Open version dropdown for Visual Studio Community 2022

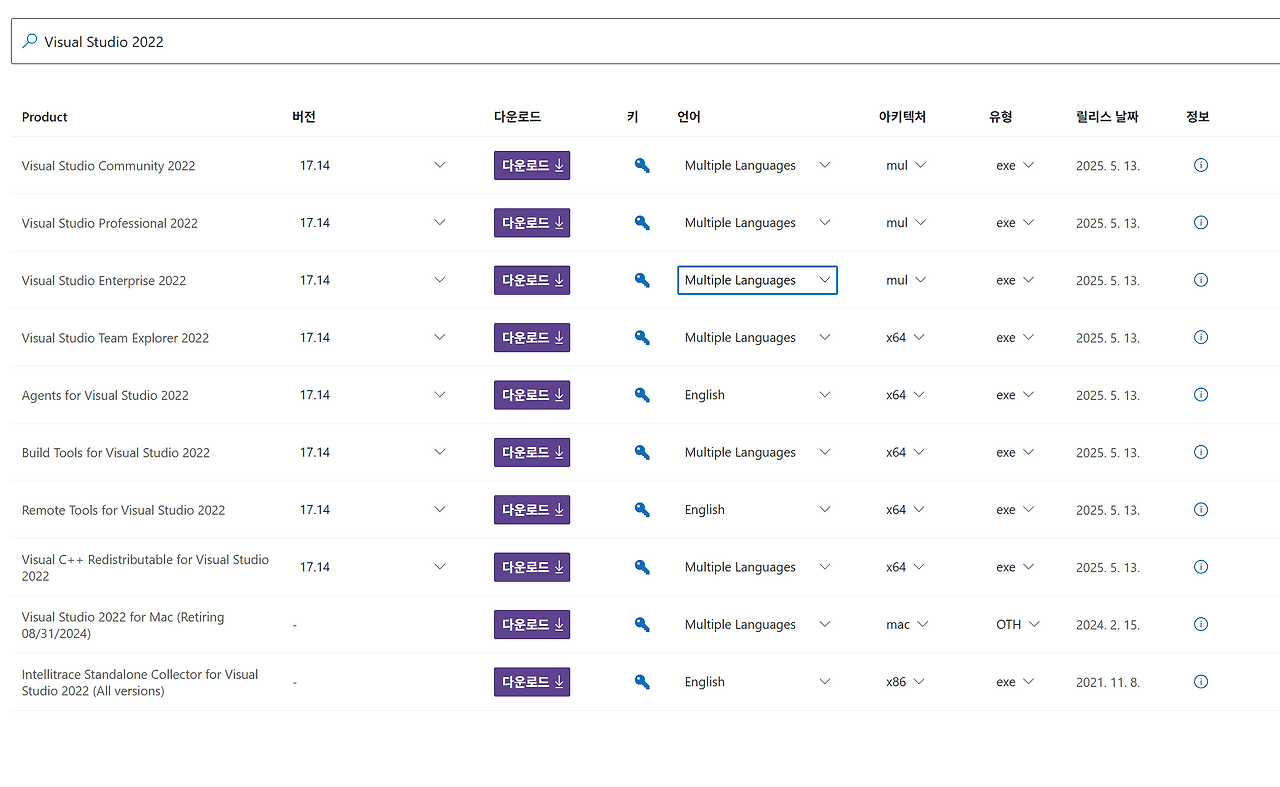[x=372, y=165]
